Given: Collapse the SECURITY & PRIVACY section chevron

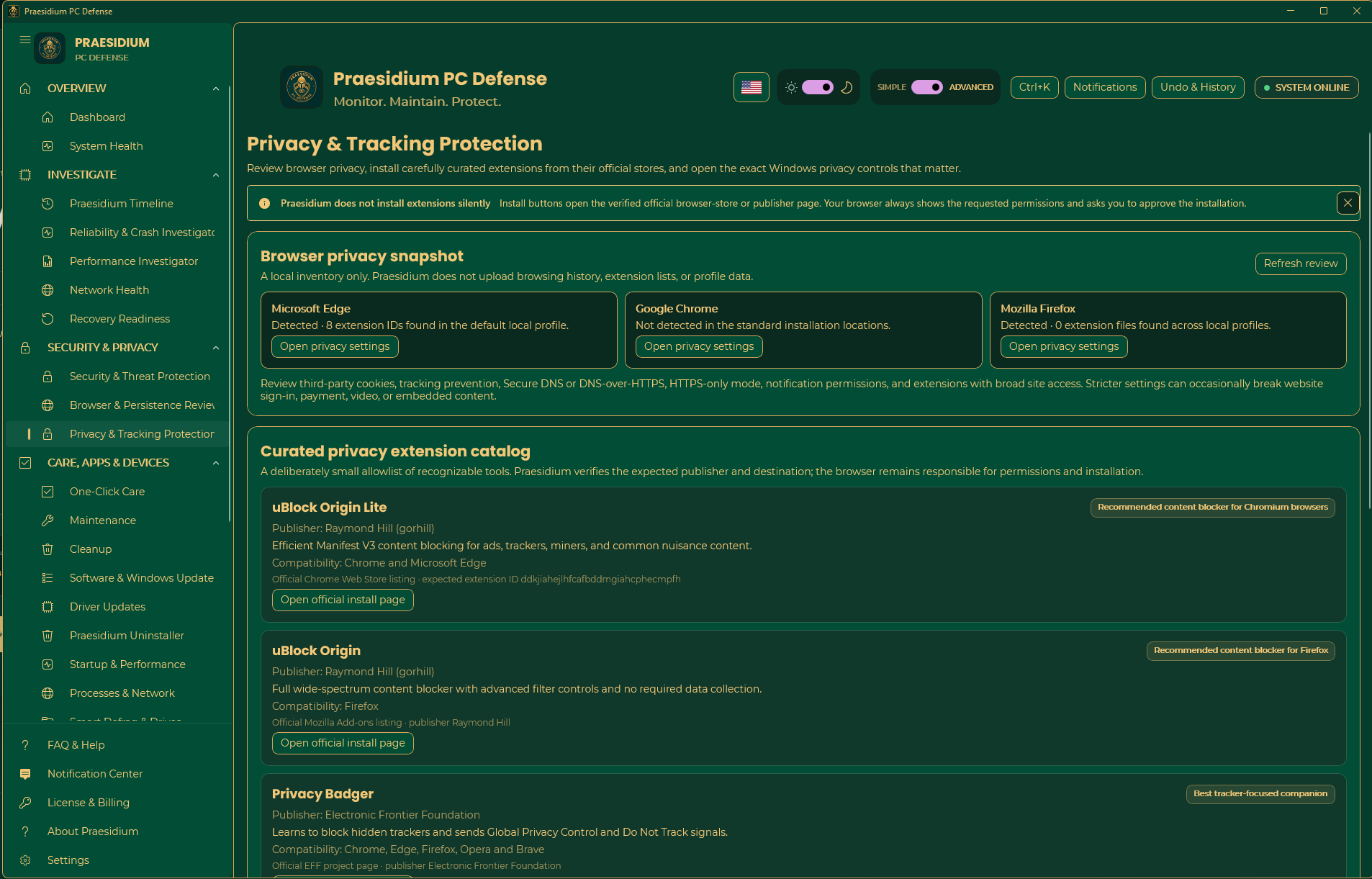Looking at the screenshot, I should [216, 348].
